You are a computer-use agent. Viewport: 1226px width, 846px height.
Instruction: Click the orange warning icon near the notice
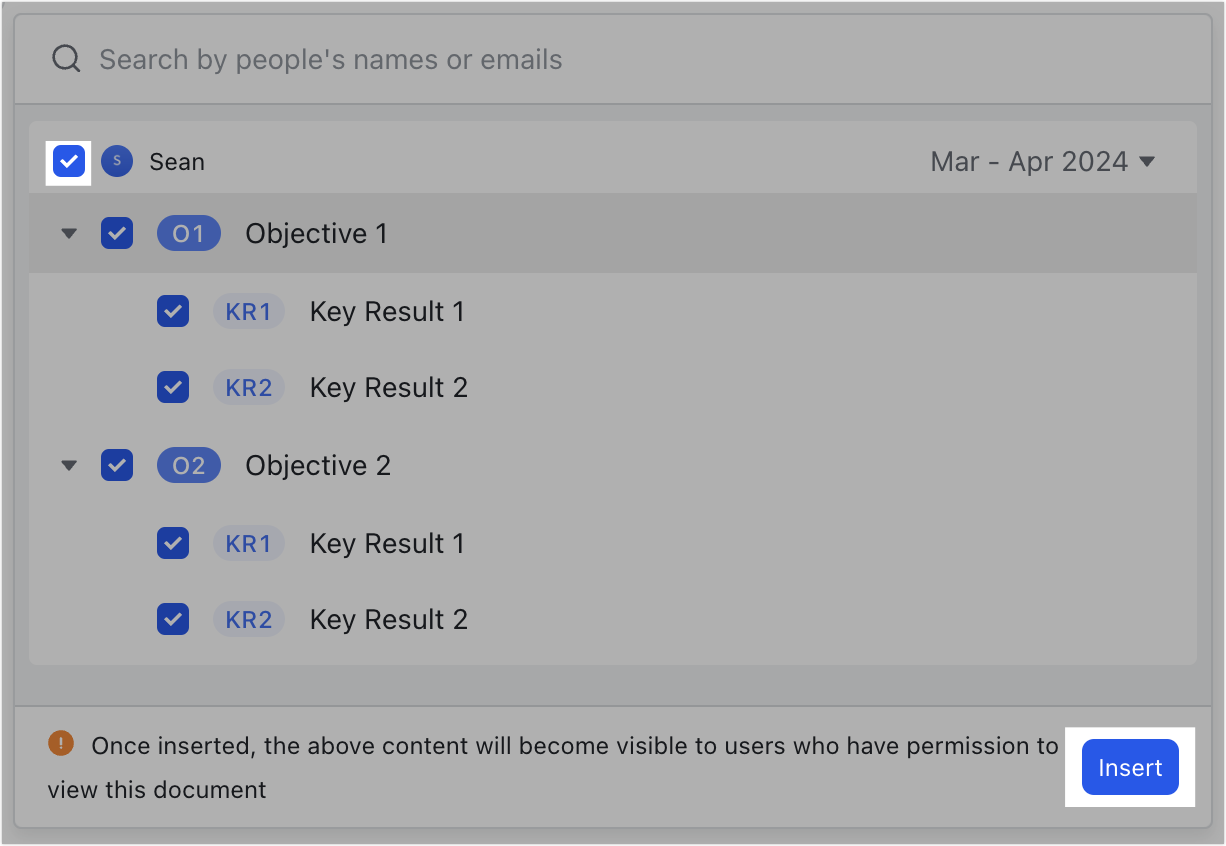tap(60, 743)
